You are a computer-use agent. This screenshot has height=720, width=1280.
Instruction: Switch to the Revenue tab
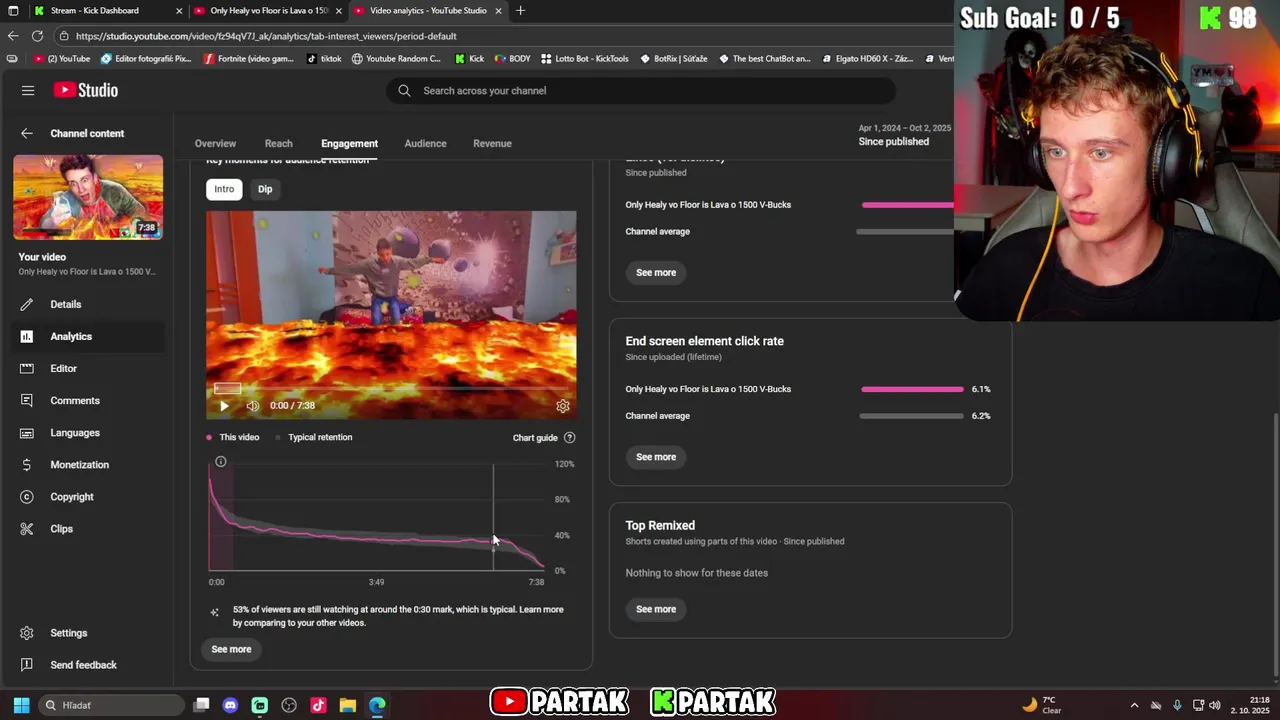(x=492, y=143)
